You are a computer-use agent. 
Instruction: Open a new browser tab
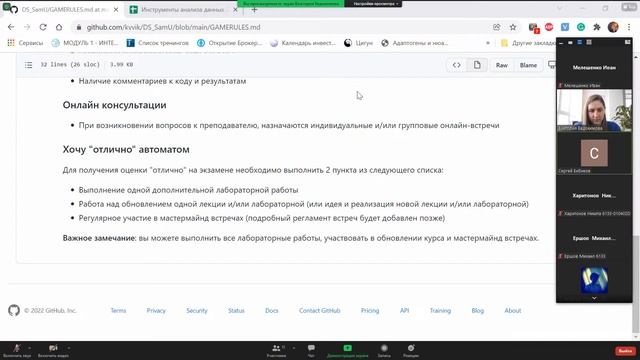click(254, 9)
